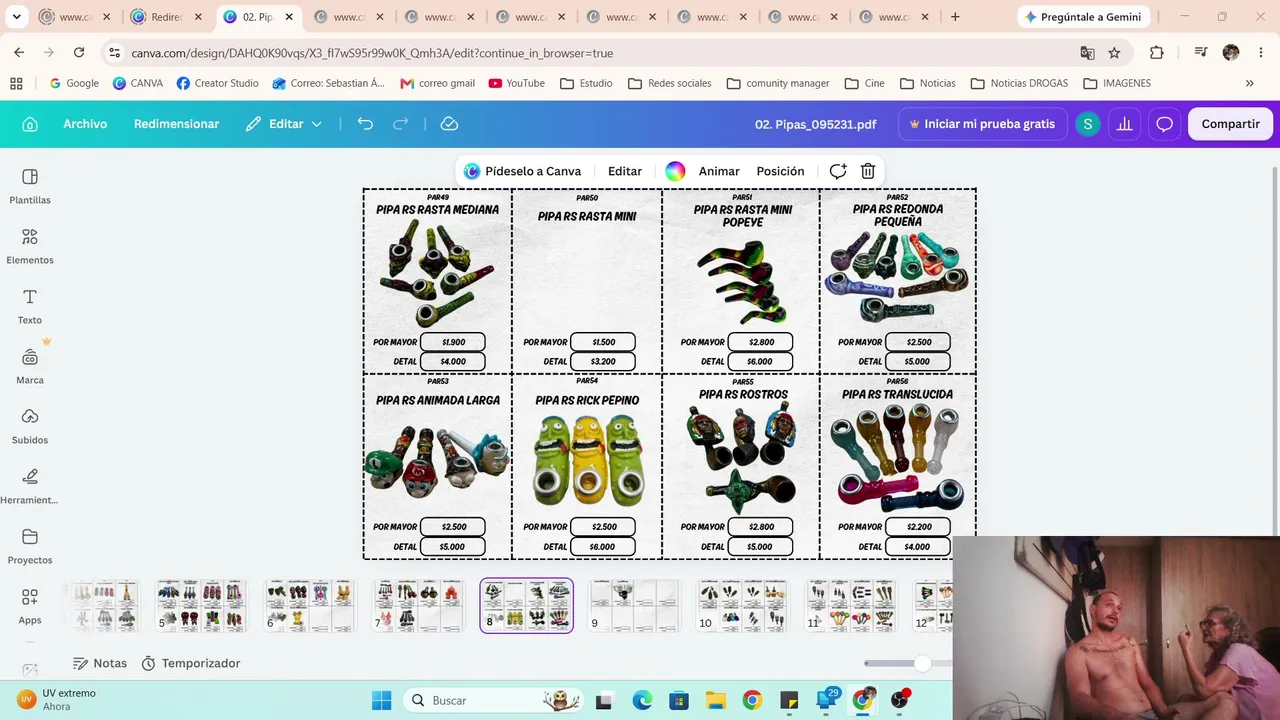Click Pregúntale a Gemini button
Screen dimensions: 1280x720
[x=1083, y=17]
